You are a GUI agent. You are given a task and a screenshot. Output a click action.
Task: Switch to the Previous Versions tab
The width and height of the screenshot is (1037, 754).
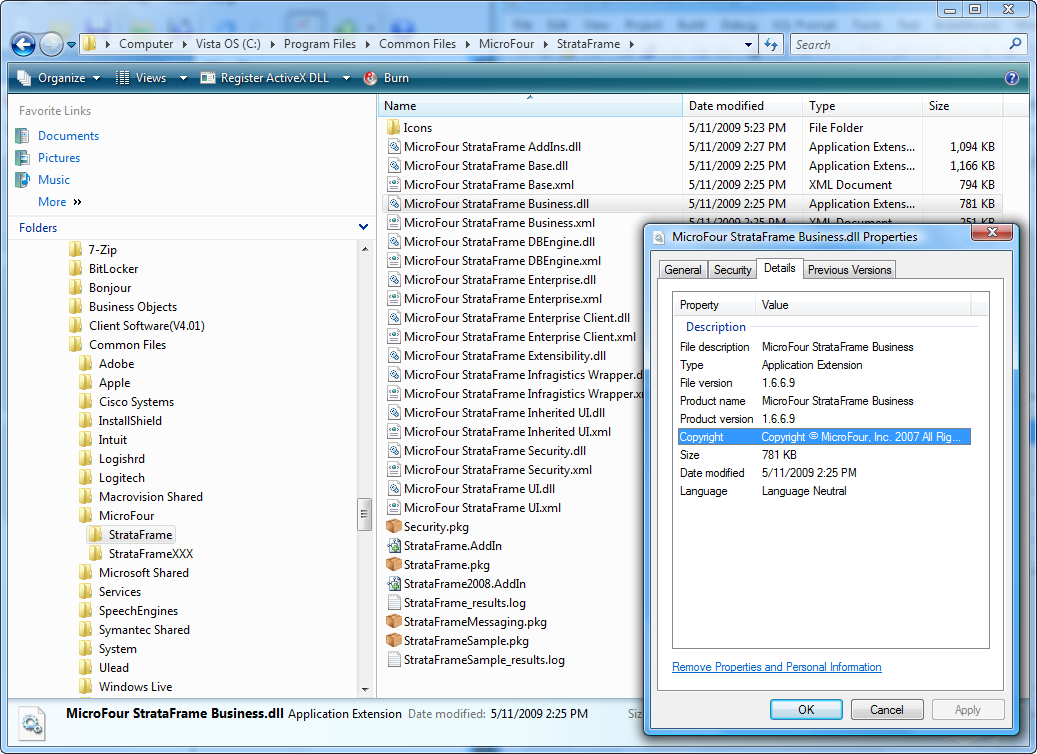pos(849,270)
